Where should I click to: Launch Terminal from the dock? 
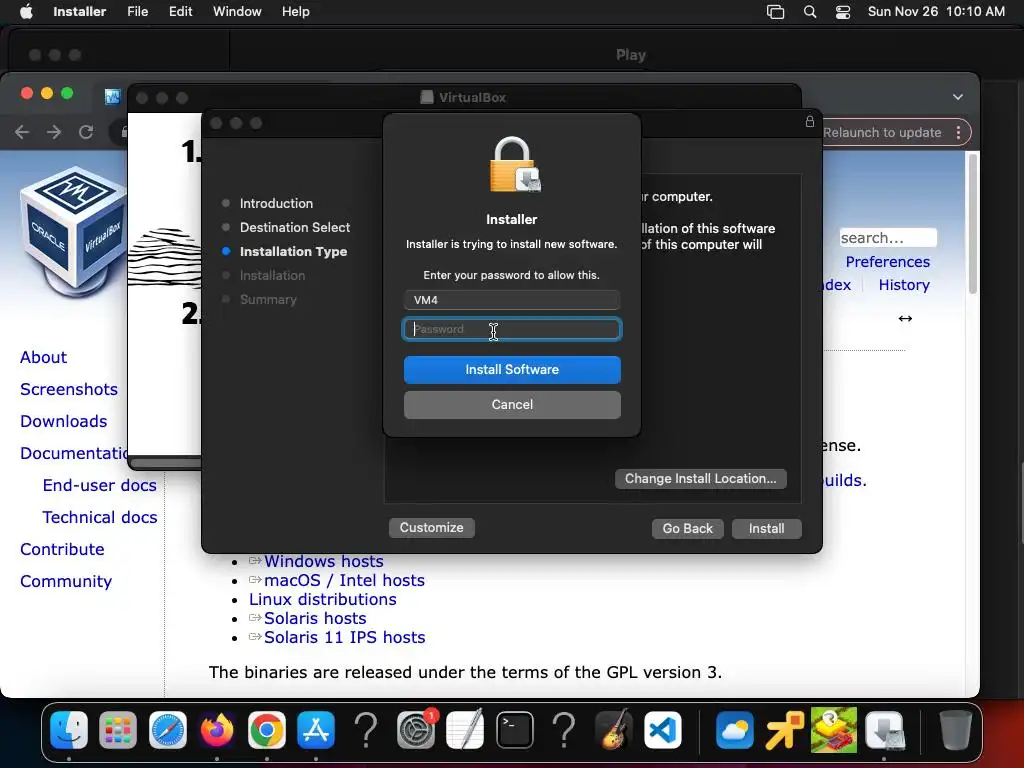pos(515,729)
